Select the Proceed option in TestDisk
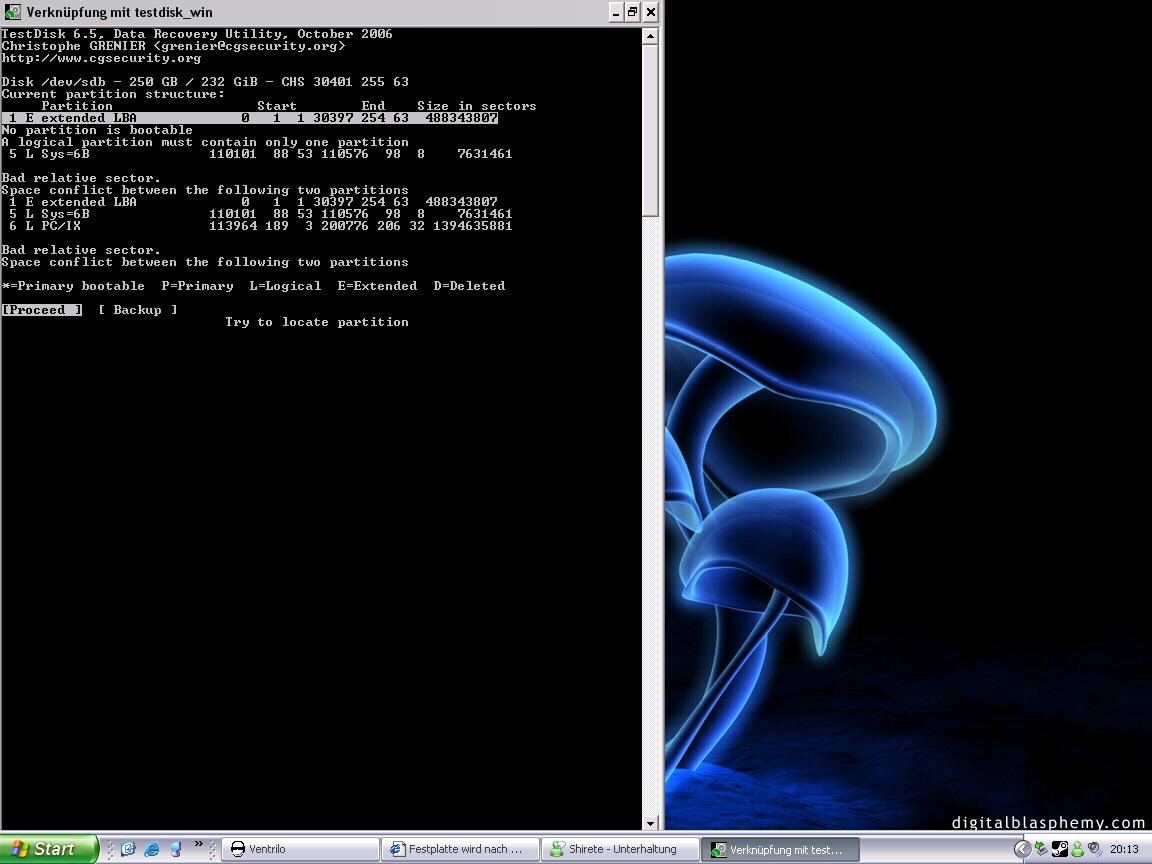1152x864 pixels. pyautogui.click(x=42, y=310)
